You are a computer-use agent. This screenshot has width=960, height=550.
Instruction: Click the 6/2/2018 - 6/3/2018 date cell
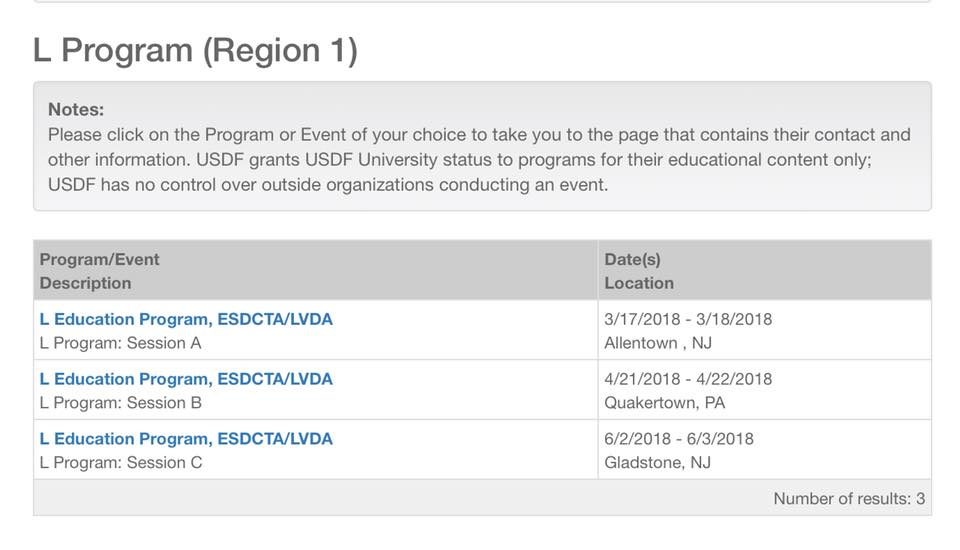pos(679,439)
